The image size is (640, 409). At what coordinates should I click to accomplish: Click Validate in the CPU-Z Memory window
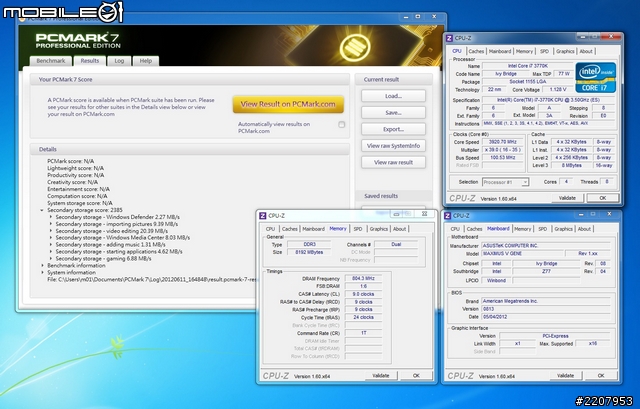pyautogui.click(x=381, y=376)
